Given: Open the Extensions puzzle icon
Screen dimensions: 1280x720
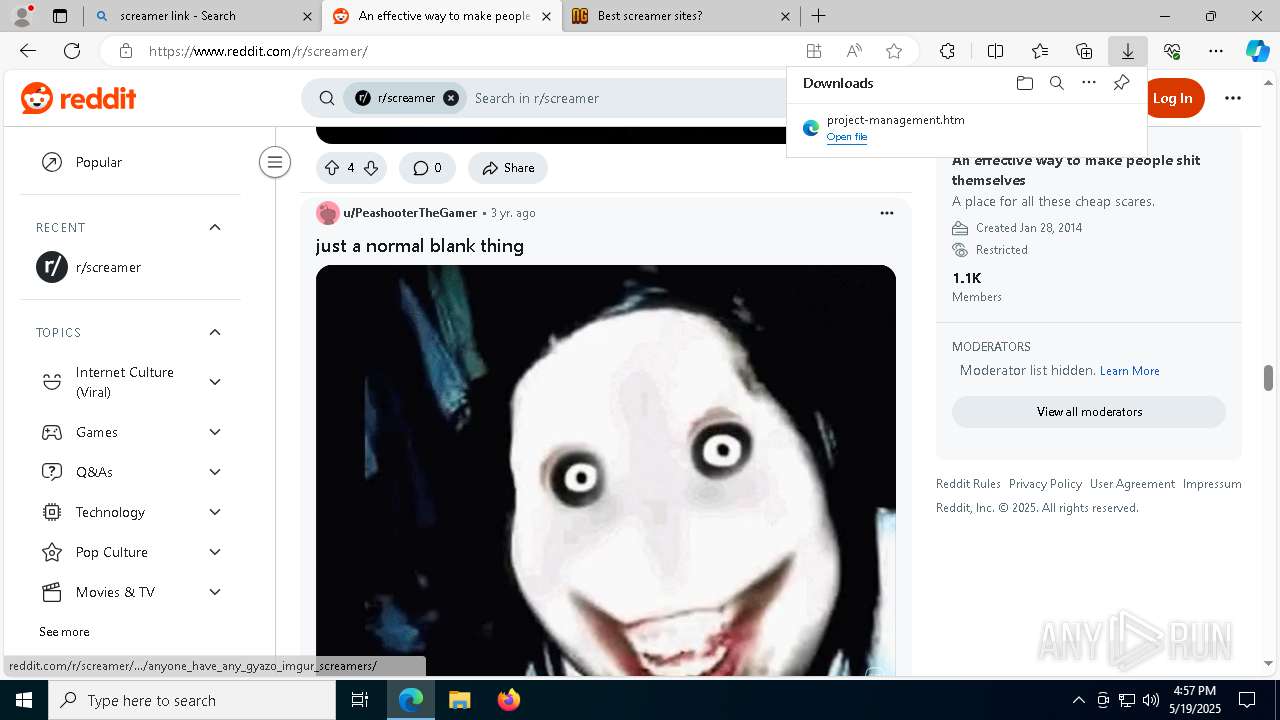Looking at the screenshot, I should (x=947, y=51).
